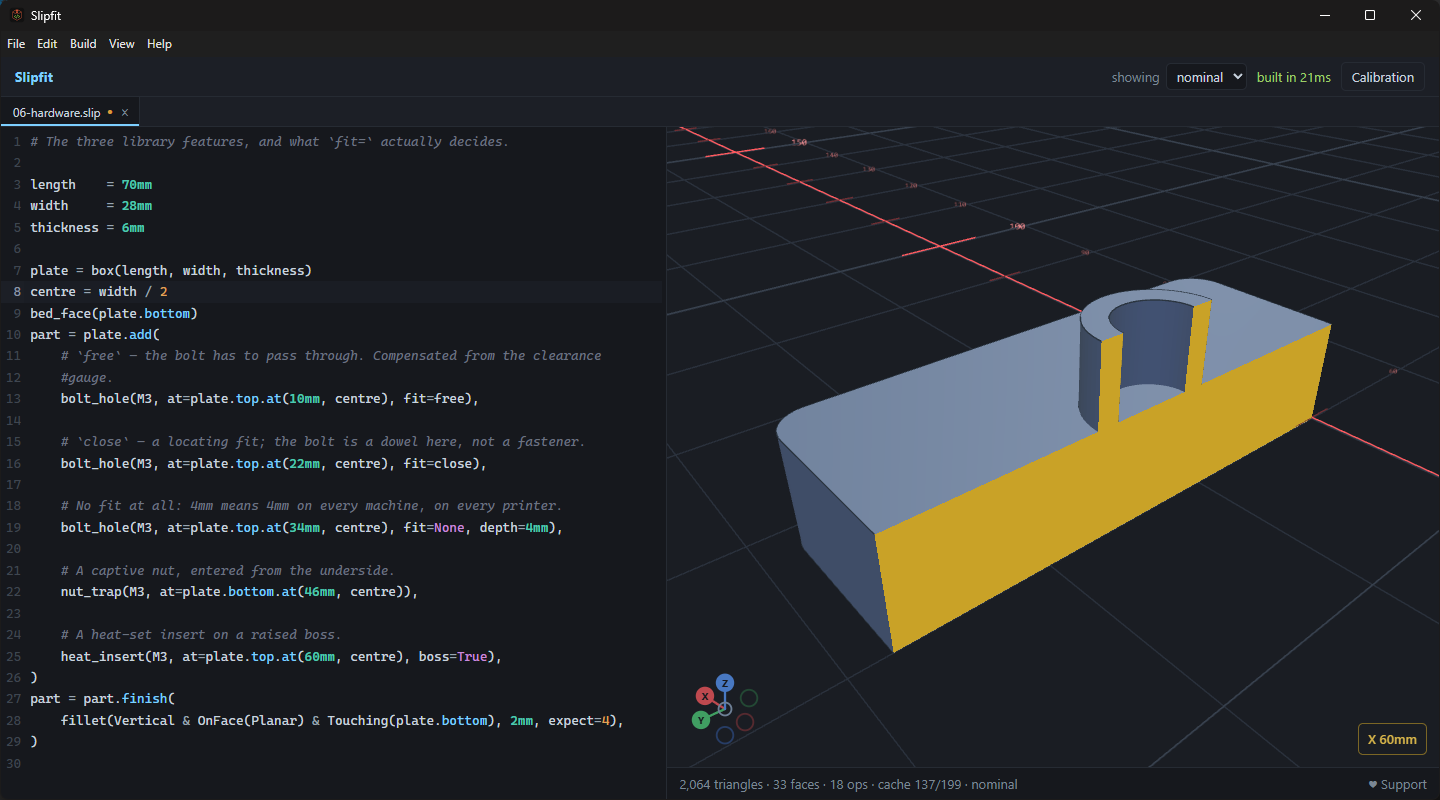The image size is (1440, 800).
Task: Open the Build menu
Action: tap(83, 44)
